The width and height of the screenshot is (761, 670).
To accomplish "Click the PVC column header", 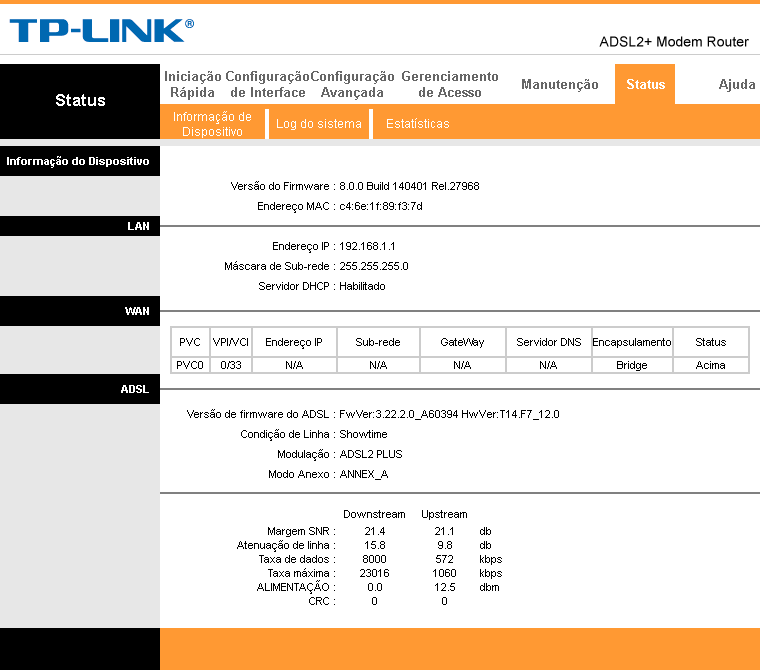I will [x=190, y=342].
